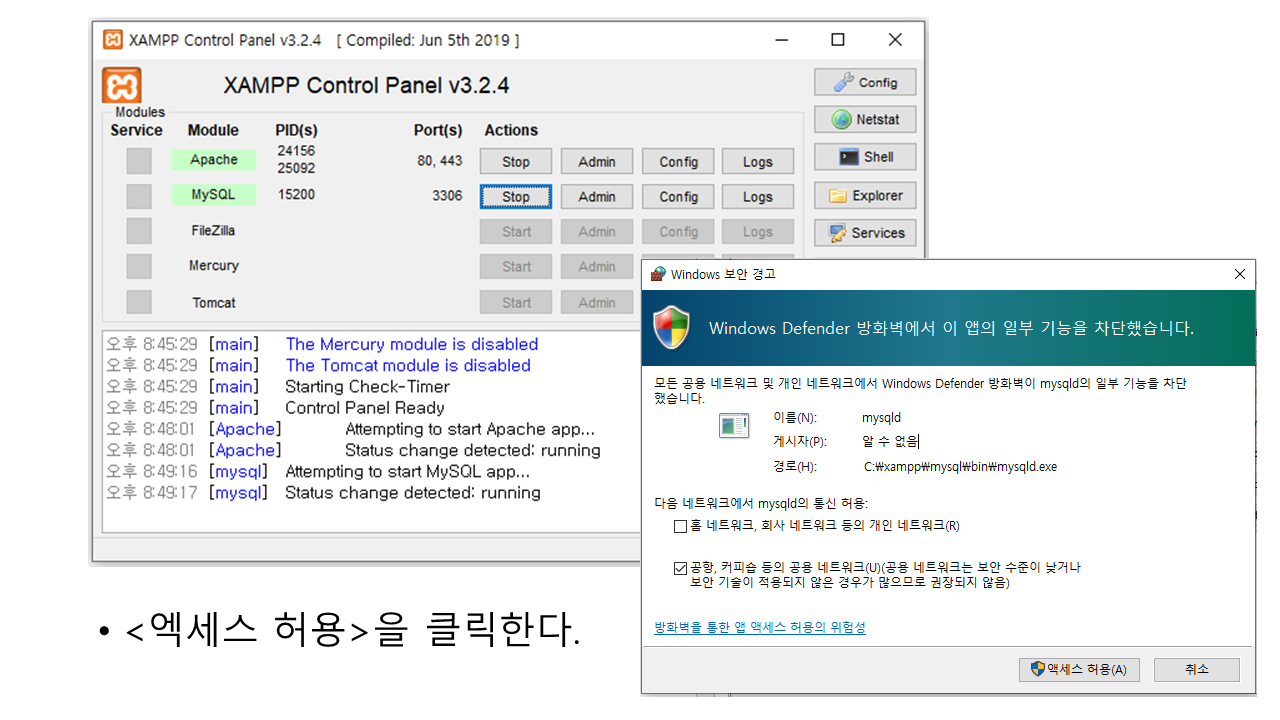Click the 액세스 허용 allow access button
Image resolution: width=1280 pixels, height=720 pixels.
(1078, 669)
